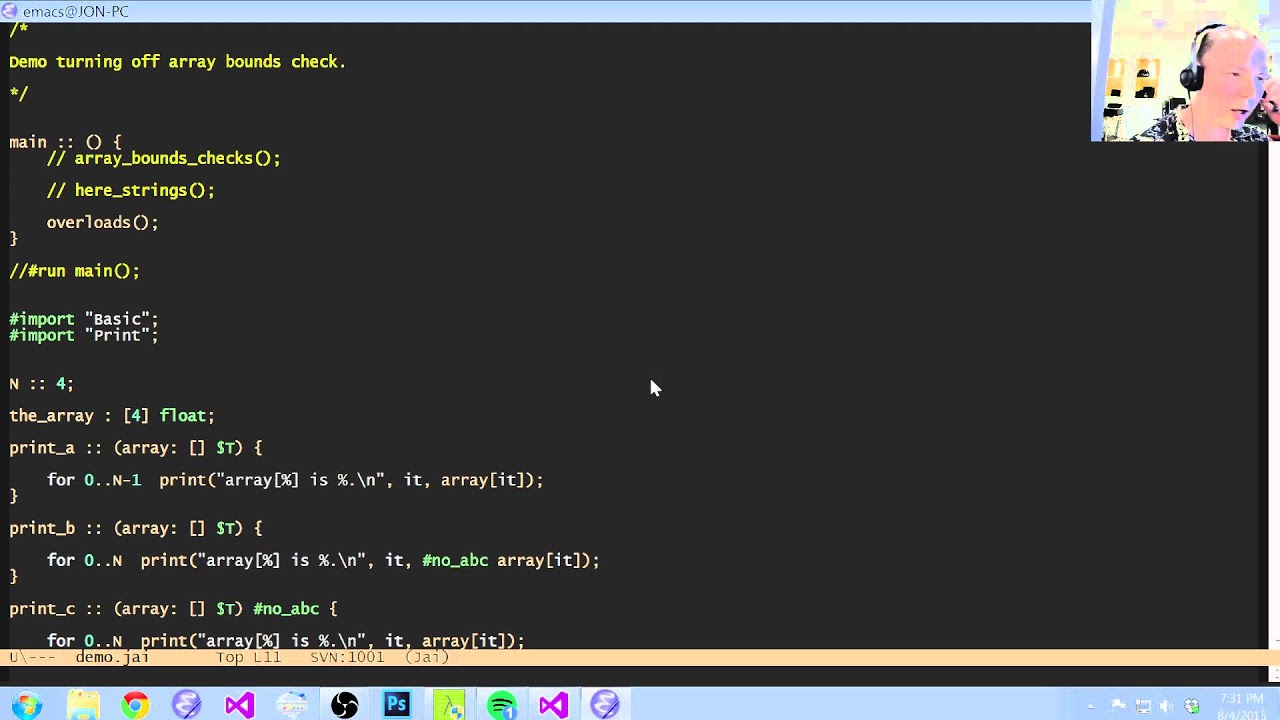Image resolution: width=1280 pixels, height=720 pixels.
Task: Open the Windows Start menu orb
Action: [x=27, y=705]
